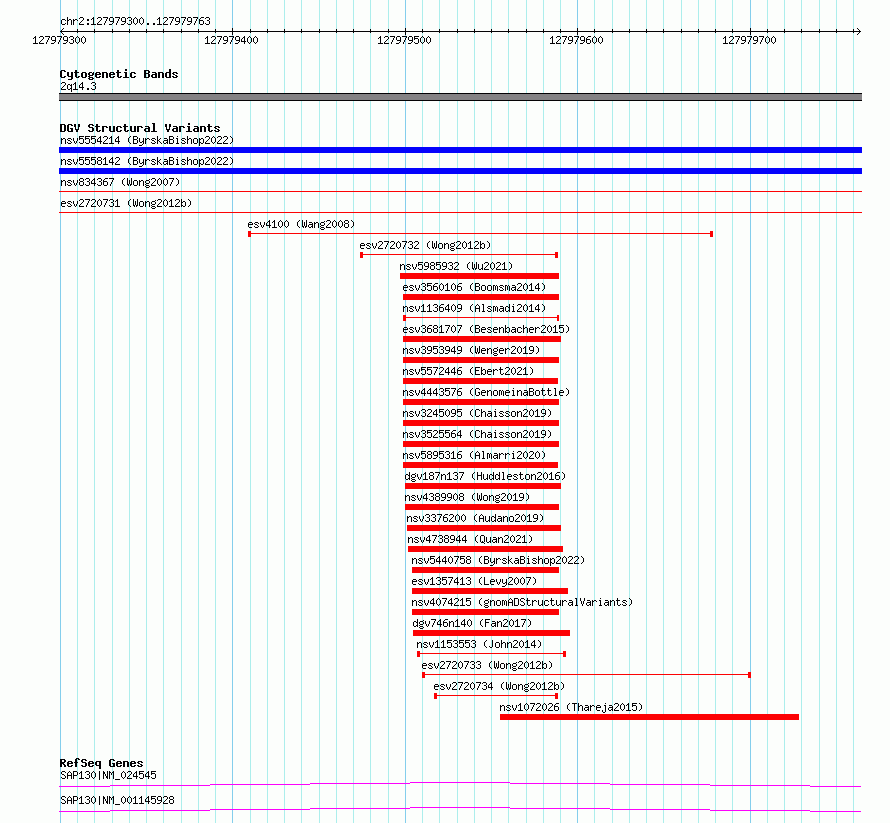Click esv3560106 (Boomsma2014) label
Screen dimensions: 890x823
(x=474, y=287)
